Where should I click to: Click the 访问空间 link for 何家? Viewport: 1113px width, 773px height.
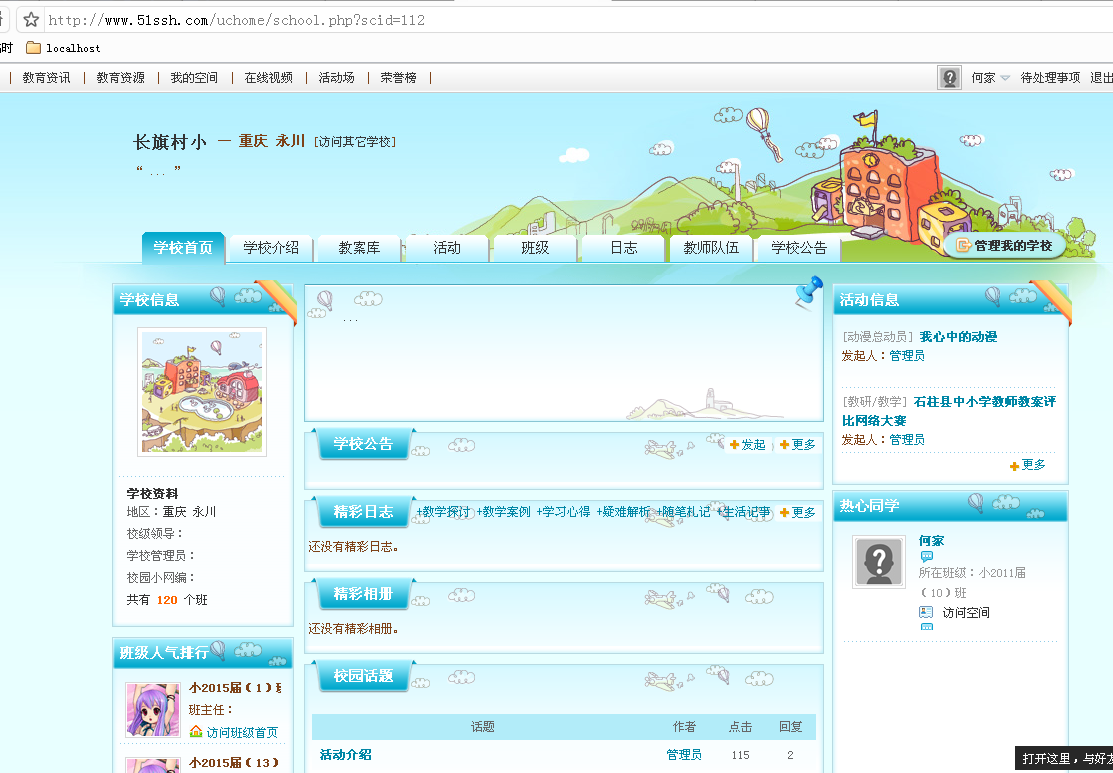click(965, 613)
